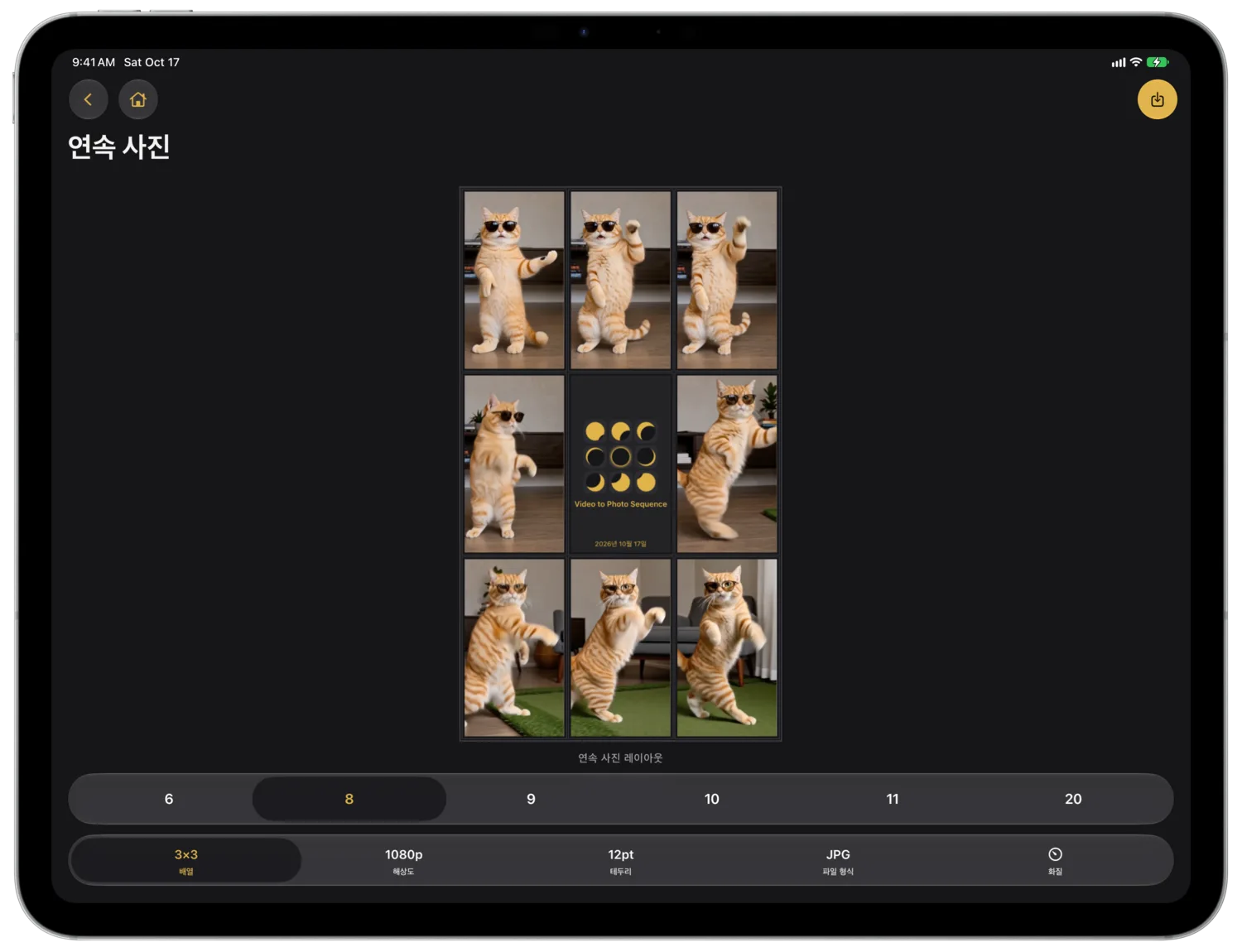Select bottom-right cat frame on green rug
This screenshot has height=952, width=1242.
click(727, 647)
